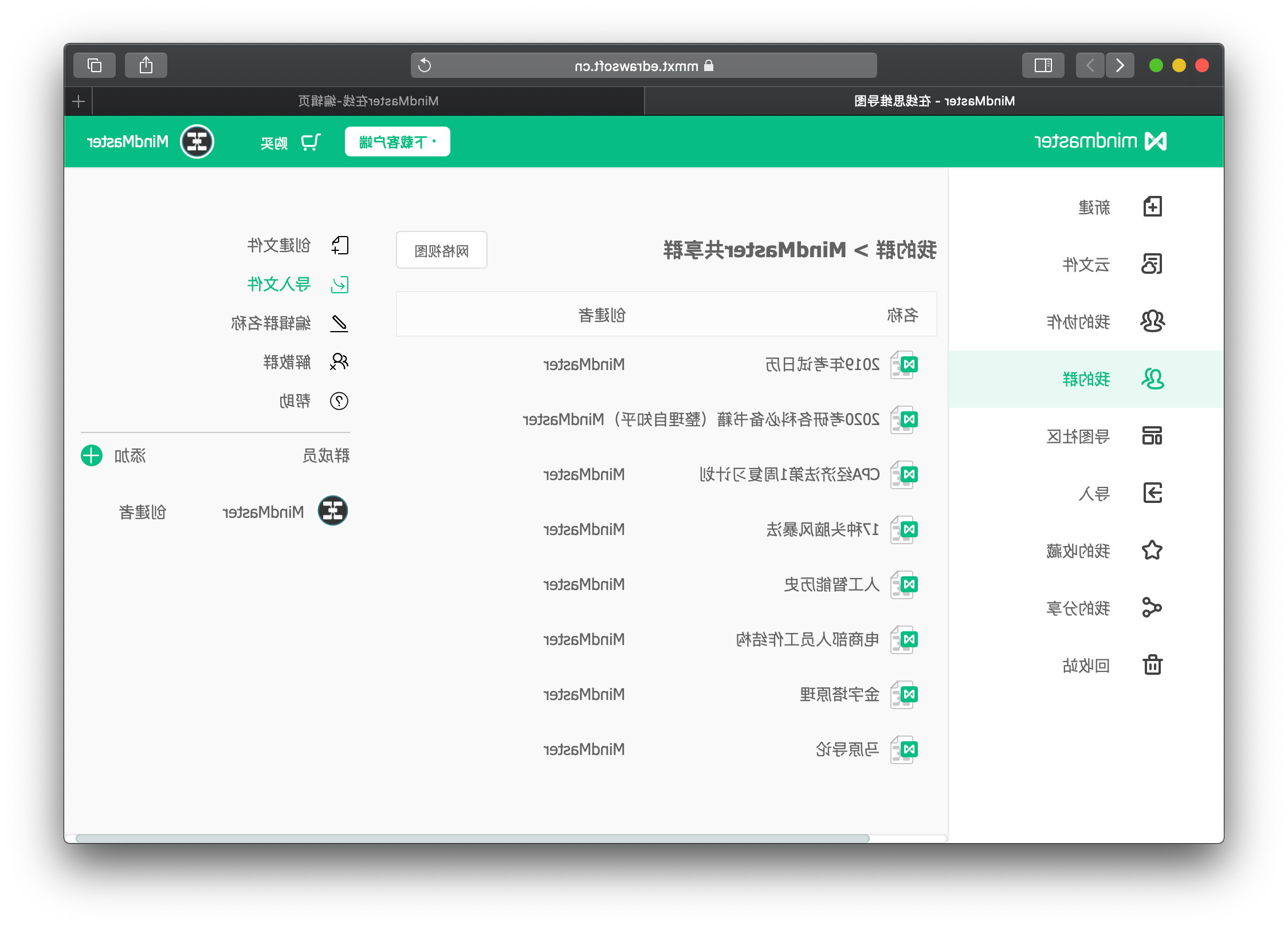Open a new browser tab with plus

(78, 101)
